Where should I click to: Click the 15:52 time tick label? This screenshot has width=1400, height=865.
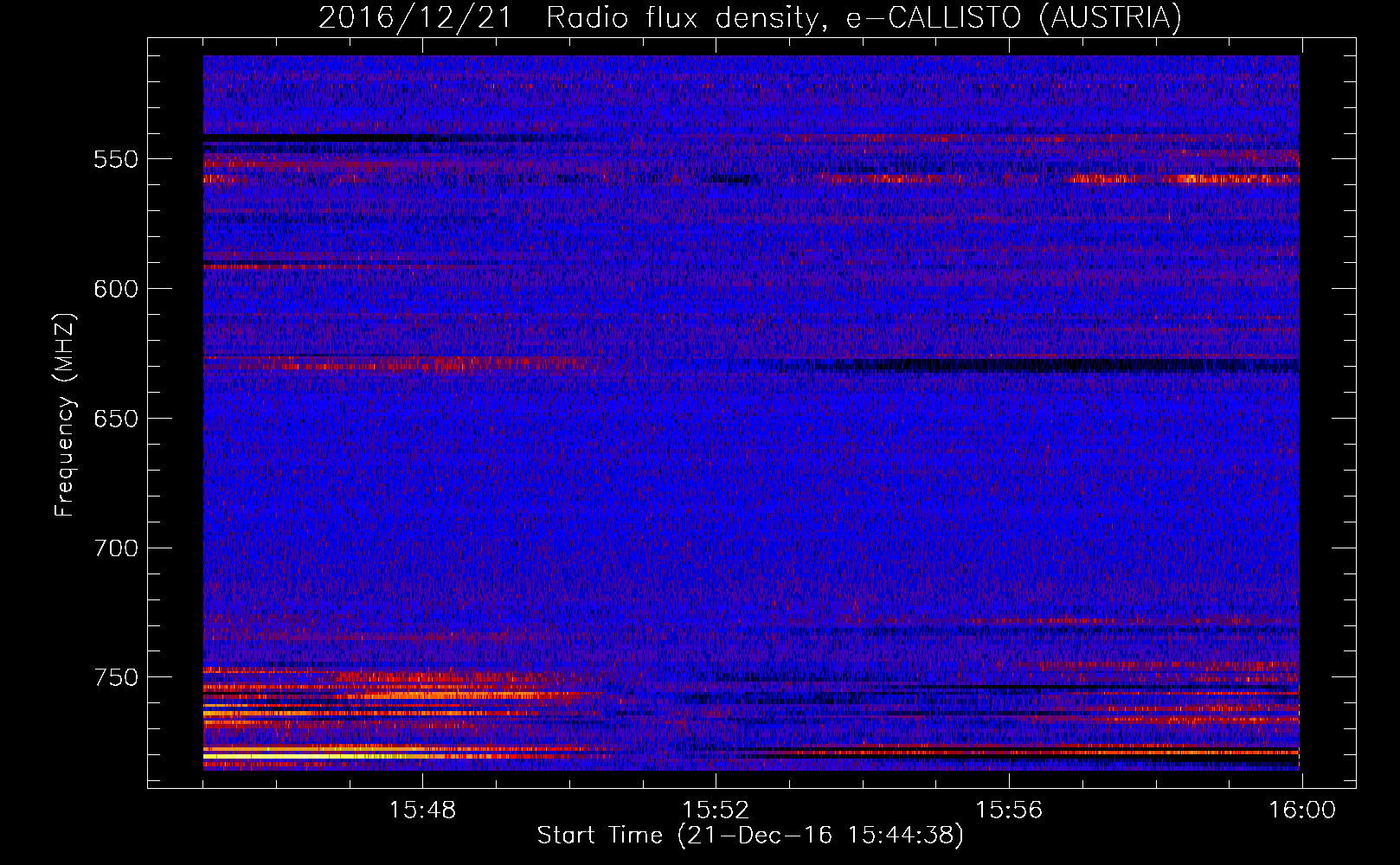(x=716, y=811)
